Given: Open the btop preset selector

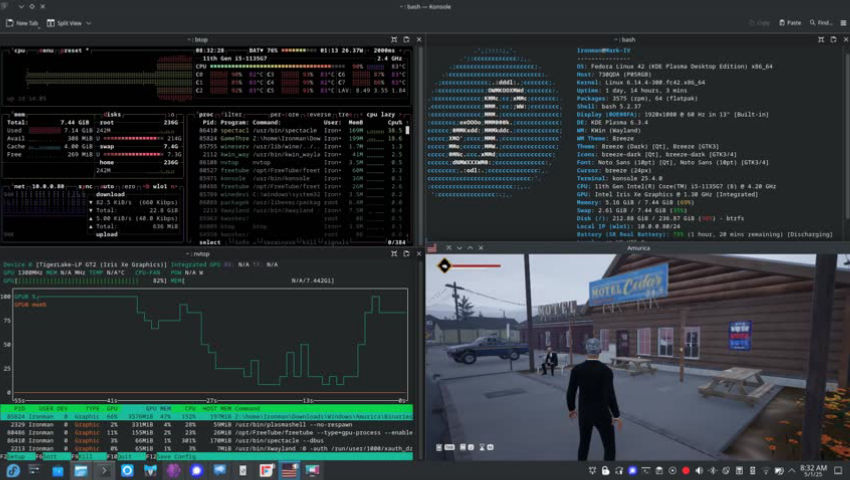Looking at the screenshot, I should (72, 50).
